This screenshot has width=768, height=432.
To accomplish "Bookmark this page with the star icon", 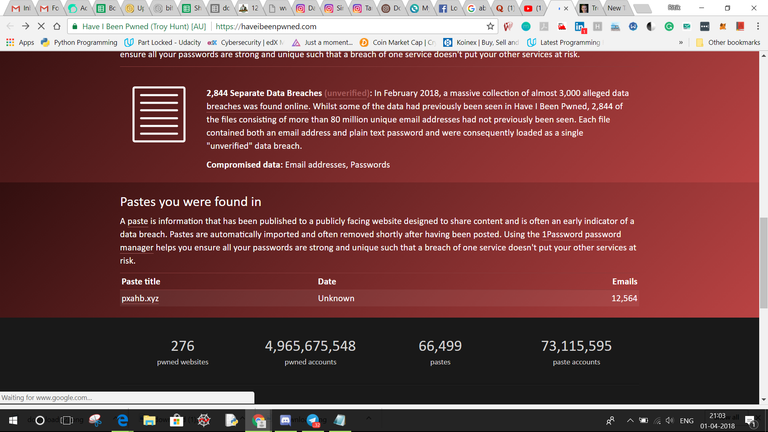I will [x=490, y=26].
